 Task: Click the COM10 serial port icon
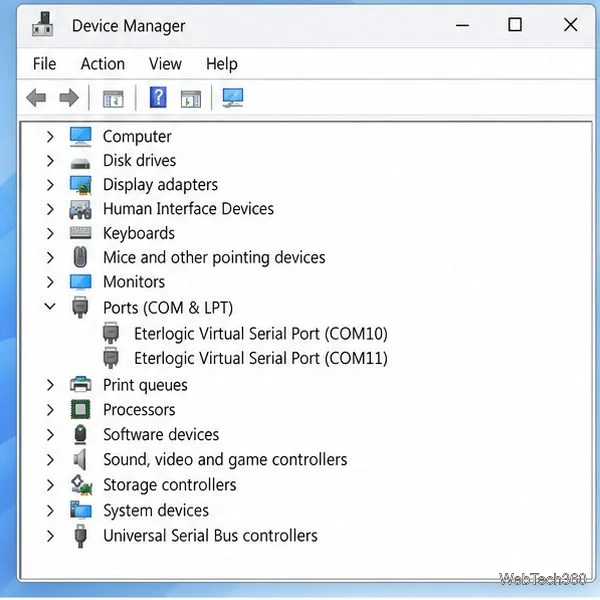(x=111, y=333)
